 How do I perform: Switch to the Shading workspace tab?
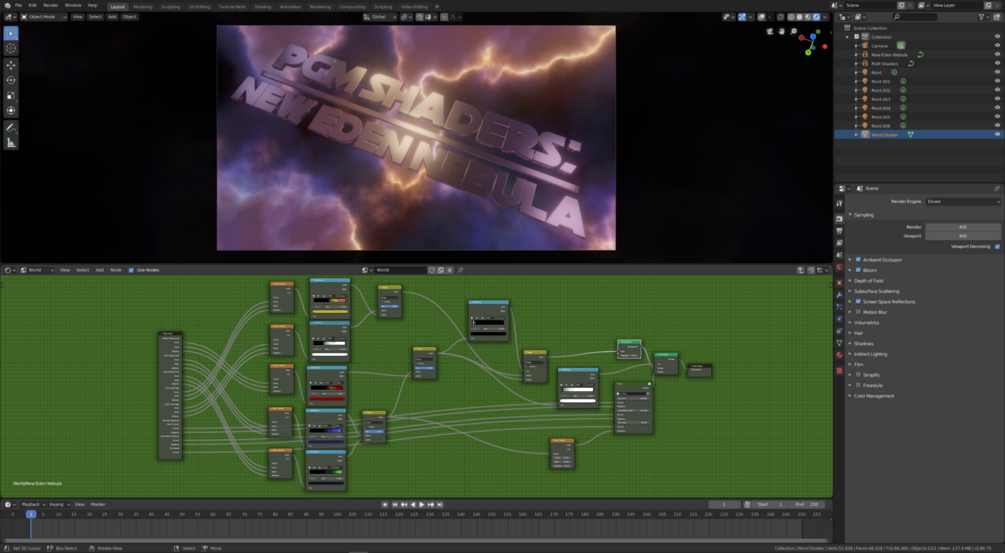(x=263, y=6)
